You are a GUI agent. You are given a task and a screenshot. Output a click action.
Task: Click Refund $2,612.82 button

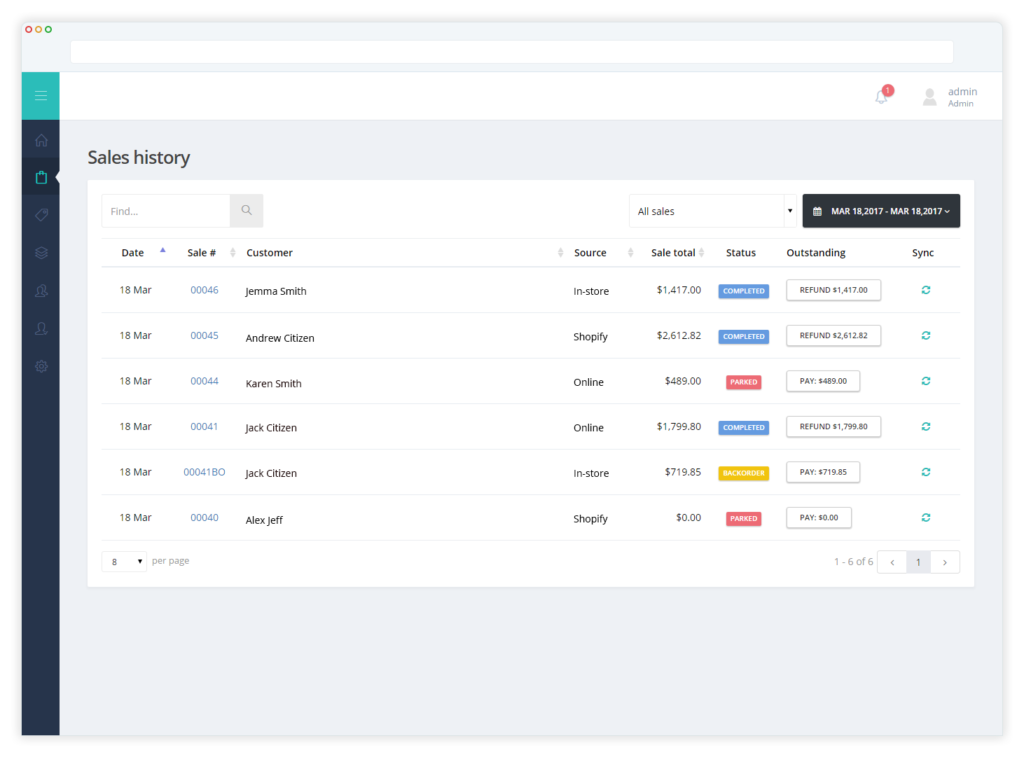point(833,336)
